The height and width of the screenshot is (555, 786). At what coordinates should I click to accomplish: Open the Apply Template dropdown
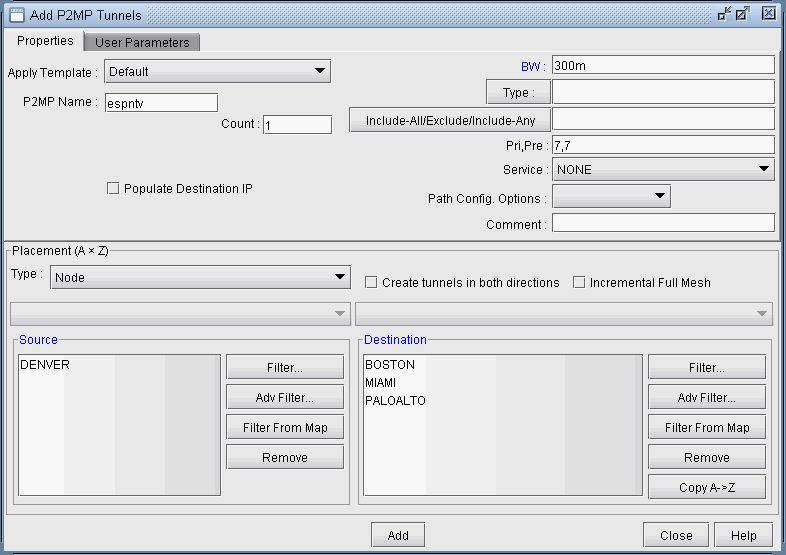pos(217,71)
